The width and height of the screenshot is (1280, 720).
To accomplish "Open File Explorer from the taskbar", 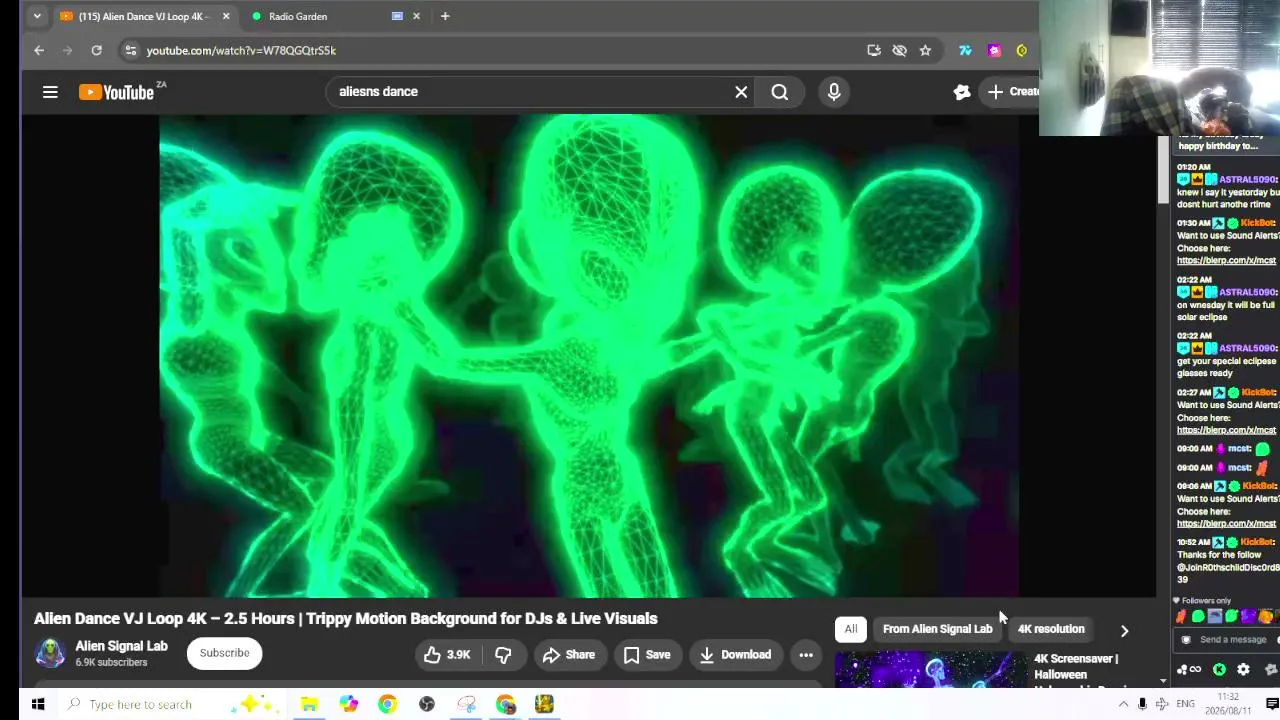I will click(x=309, y=705).
